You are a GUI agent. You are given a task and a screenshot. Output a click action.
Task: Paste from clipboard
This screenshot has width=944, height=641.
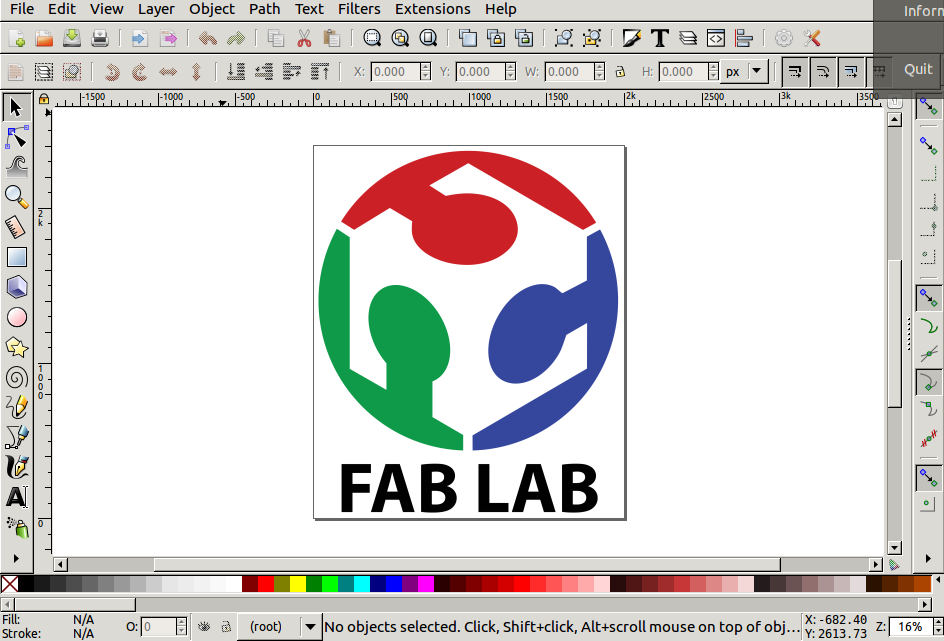click(332, 39)
